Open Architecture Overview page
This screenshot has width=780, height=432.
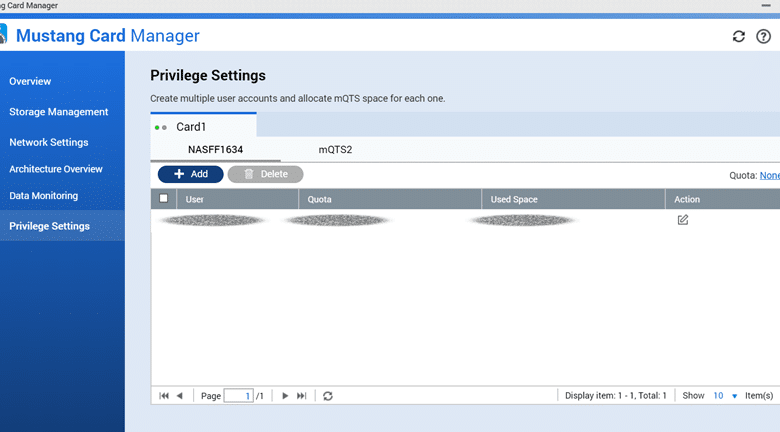[x=56, y=169]
